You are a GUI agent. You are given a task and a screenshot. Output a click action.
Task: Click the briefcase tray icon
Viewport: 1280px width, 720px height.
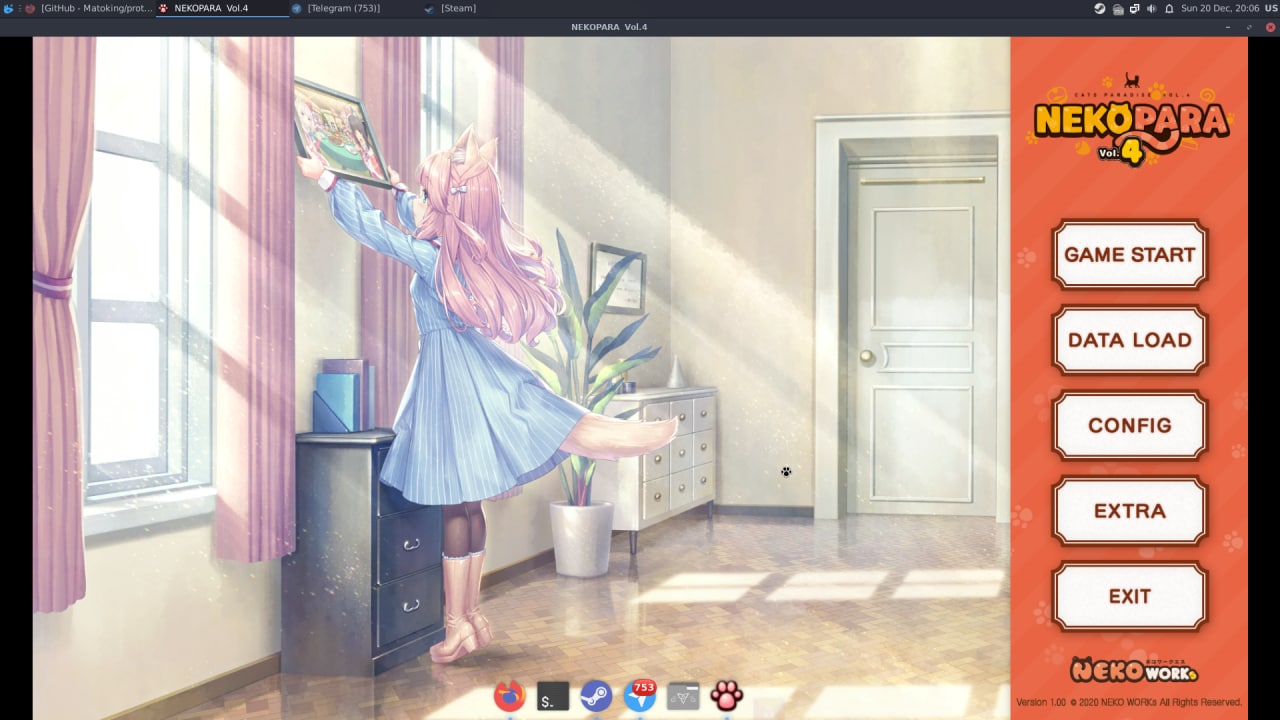pyautogui.click(x=1118, y=8)
